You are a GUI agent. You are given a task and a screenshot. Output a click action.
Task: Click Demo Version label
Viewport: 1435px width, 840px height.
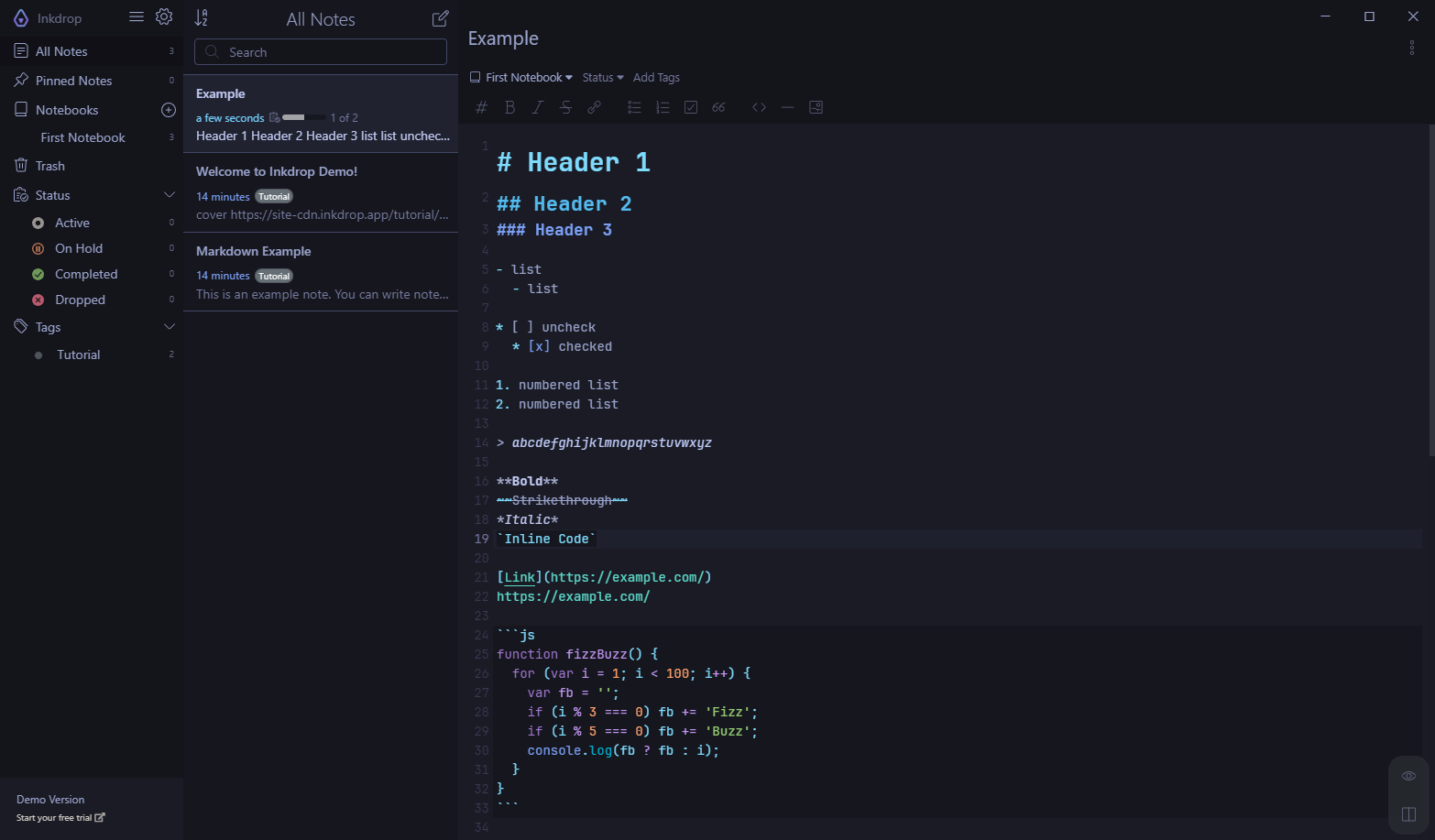click(50, 800)
